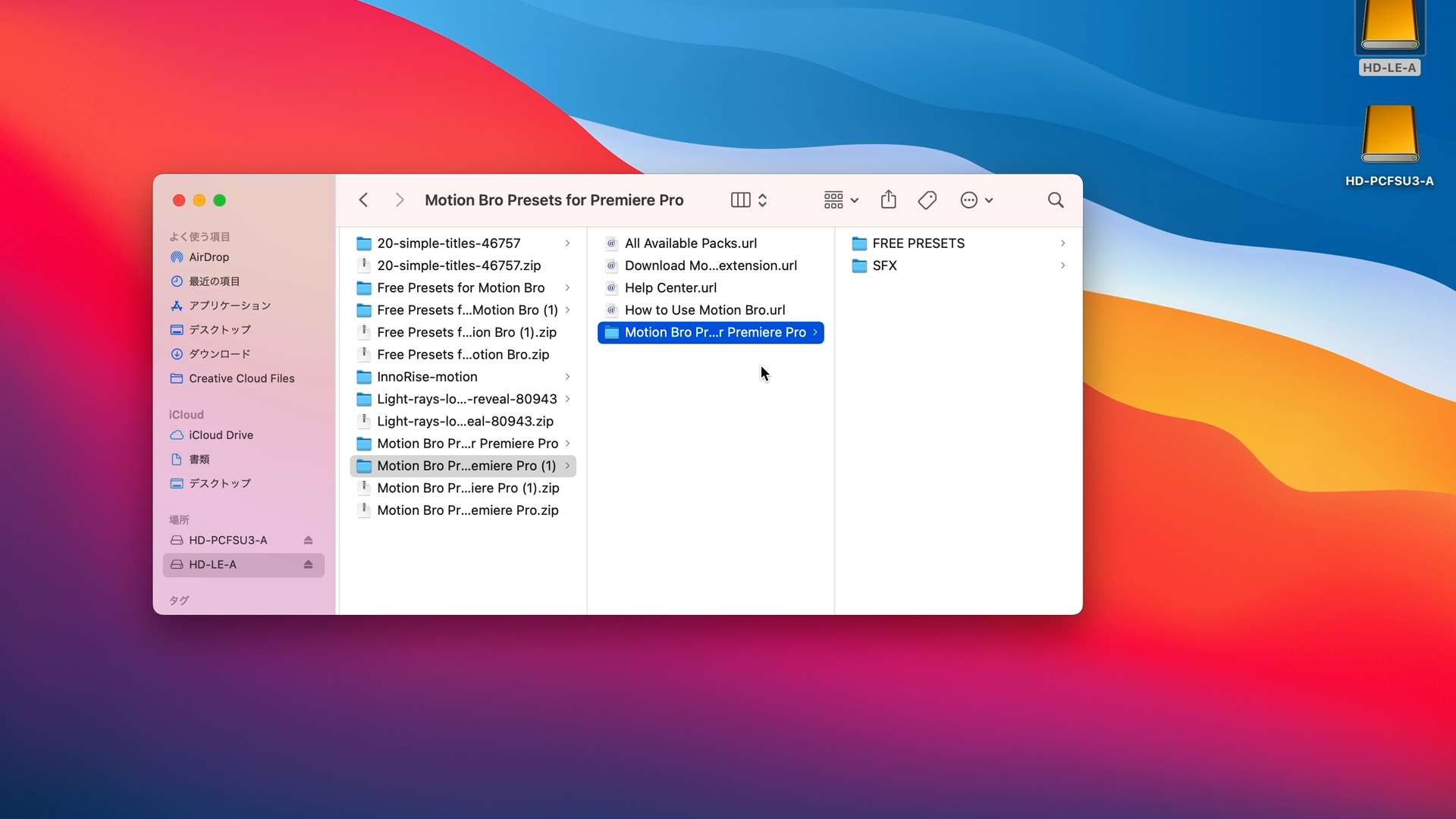Screen dimensions: 1456x819
Task: Open デスクトップ under the iCloud section
Action: [x=243, y=483]
